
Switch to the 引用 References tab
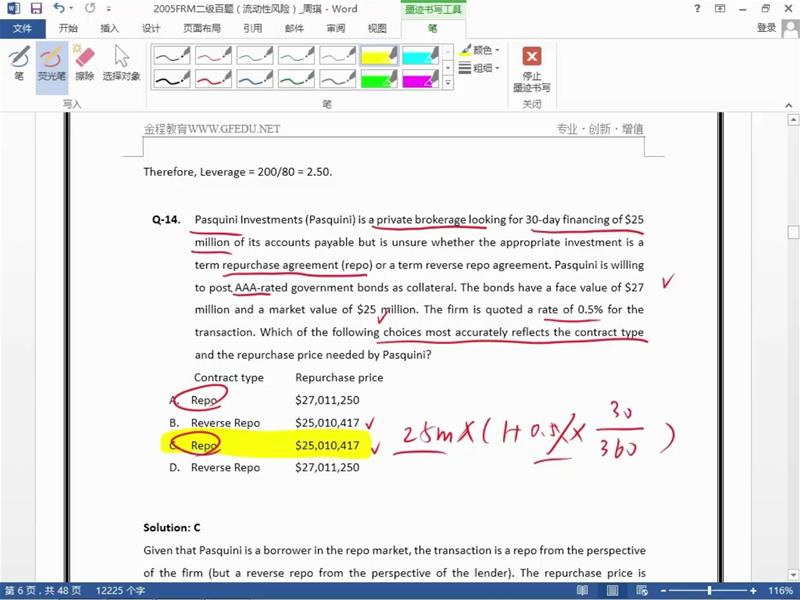pos(253,28)
